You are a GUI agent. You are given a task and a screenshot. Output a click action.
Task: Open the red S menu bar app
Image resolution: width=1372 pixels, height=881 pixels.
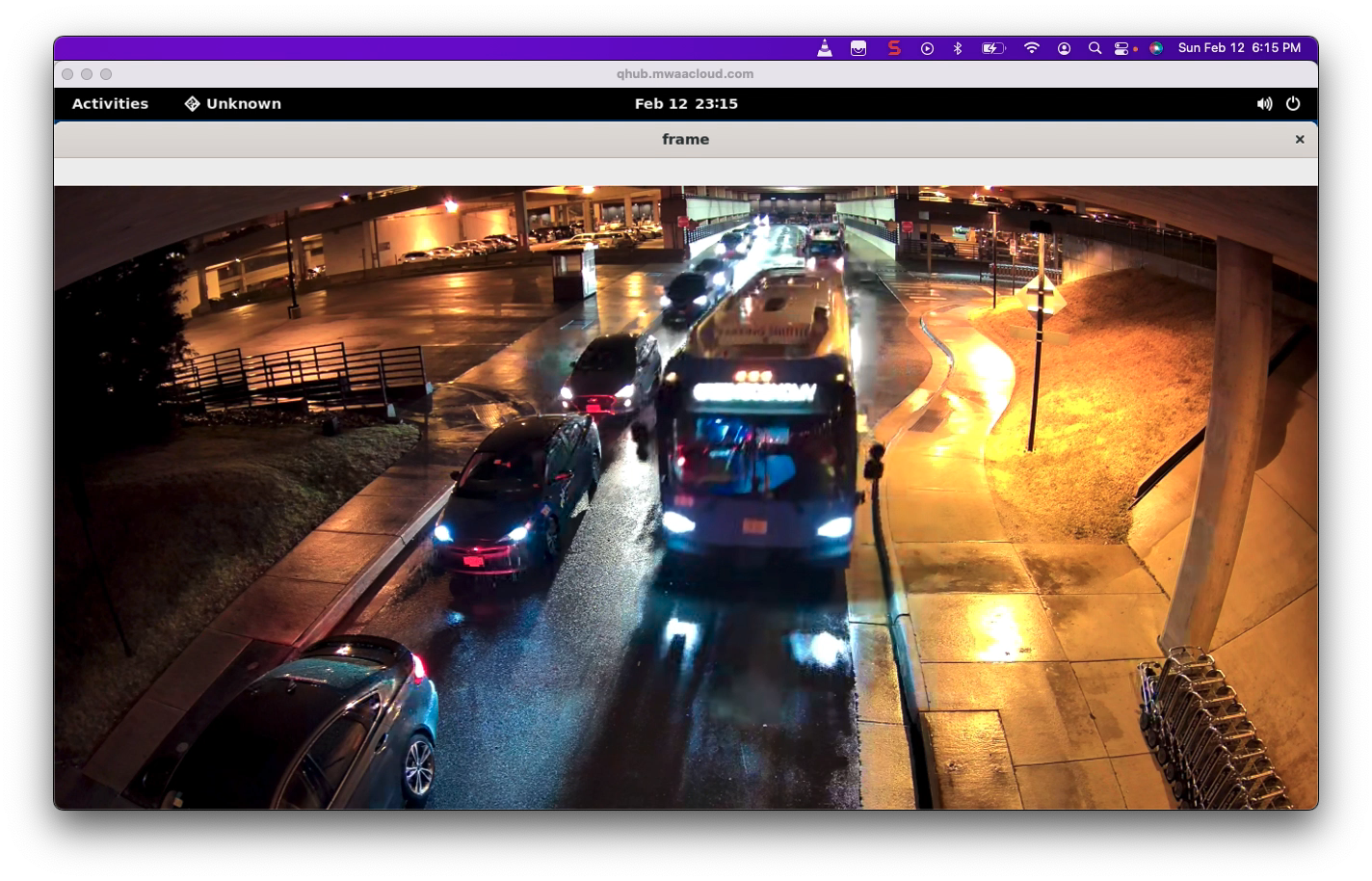coord(894,48)
